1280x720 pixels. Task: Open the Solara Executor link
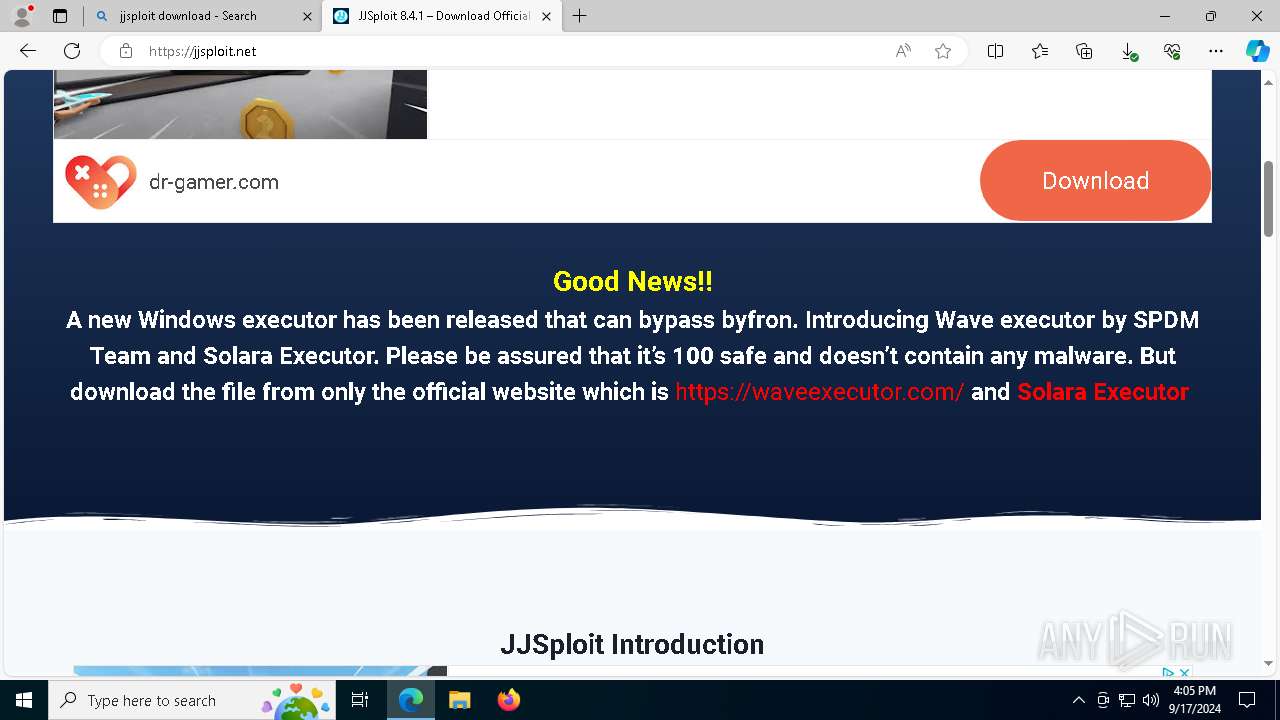click(1103, 392)
